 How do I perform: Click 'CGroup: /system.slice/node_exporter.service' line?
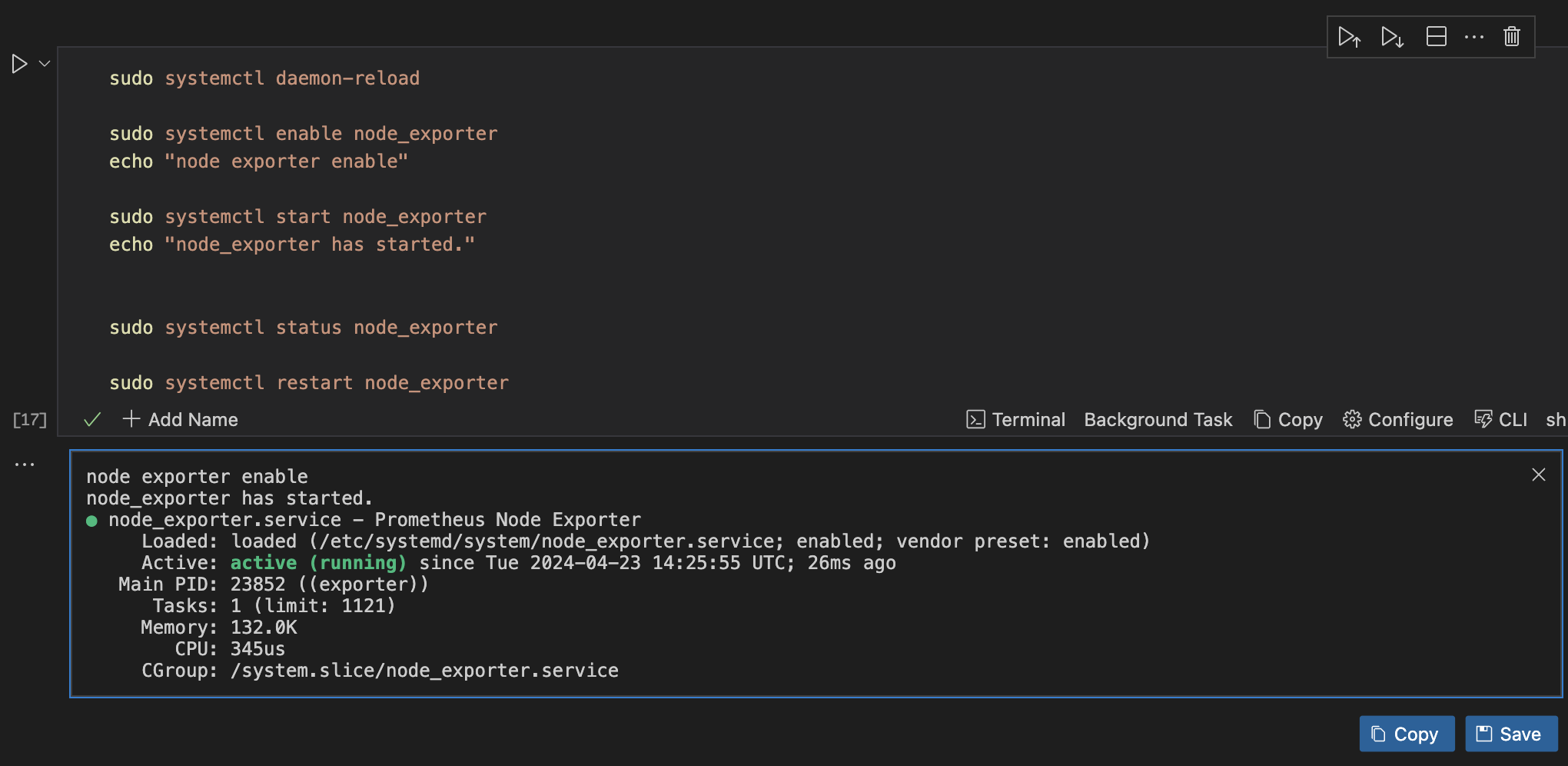click(x=380, y=671)
